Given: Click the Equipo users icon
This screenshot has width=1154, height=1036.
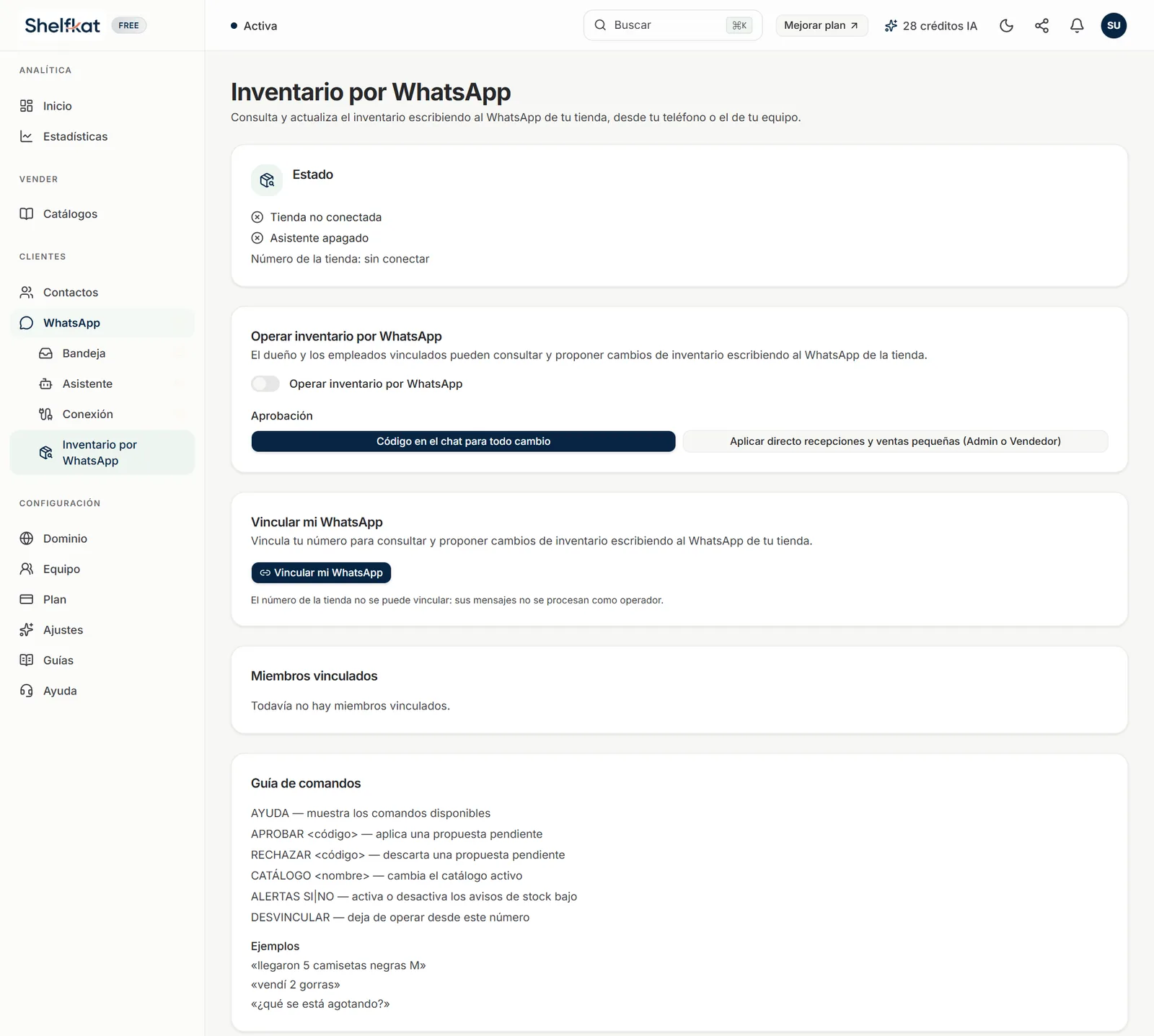Looking at the screenshot, I should pyautogui.click(x=27, y=569).
